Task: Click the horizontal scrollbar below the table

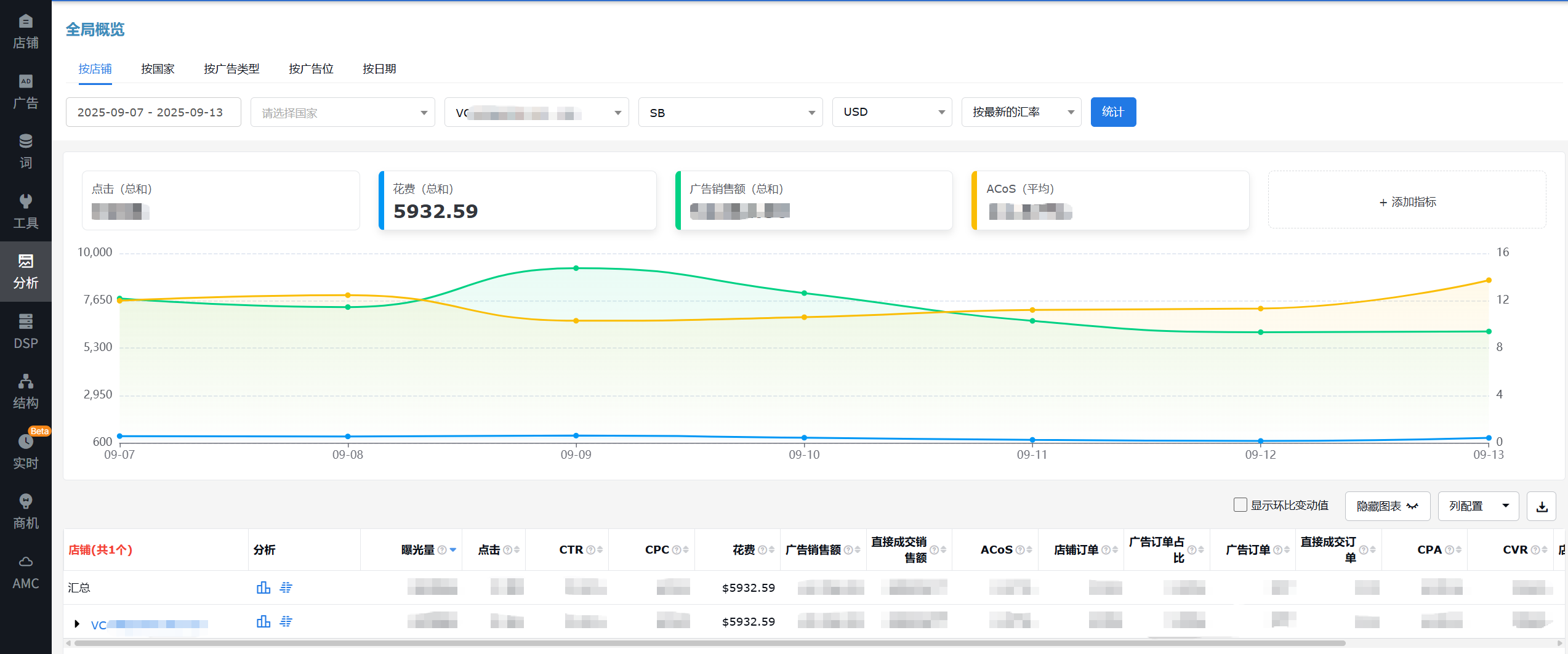Action: (708, 644)
